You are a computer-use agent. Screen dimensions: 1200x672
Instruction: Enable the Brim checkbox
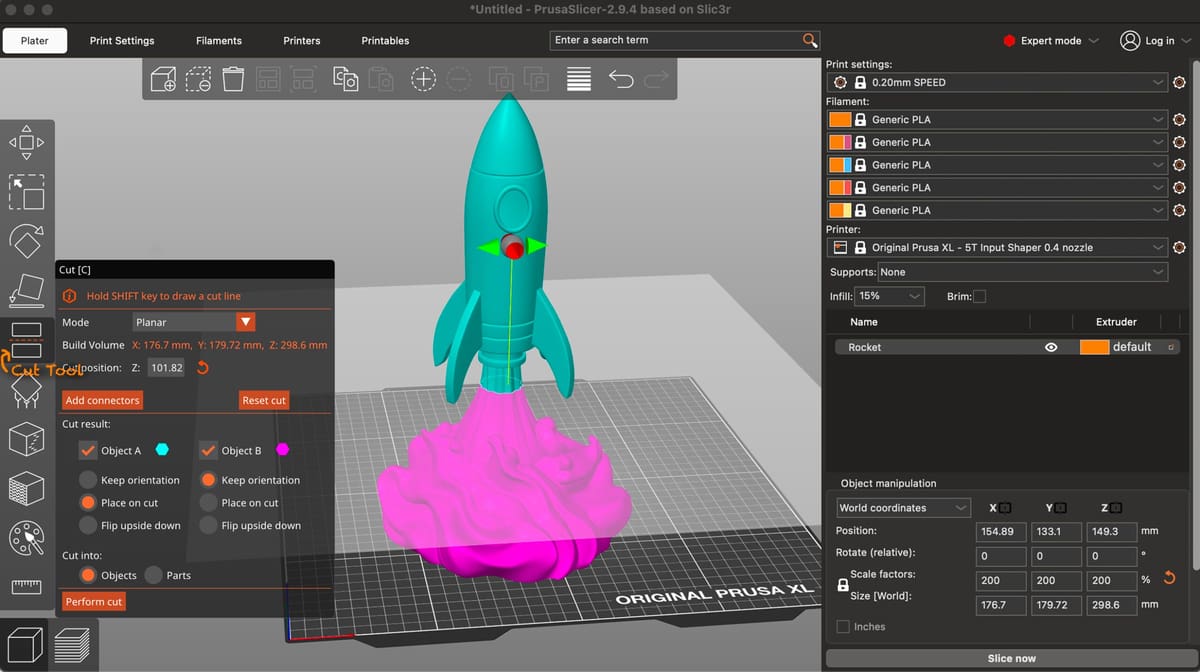[x=979, y=296]
